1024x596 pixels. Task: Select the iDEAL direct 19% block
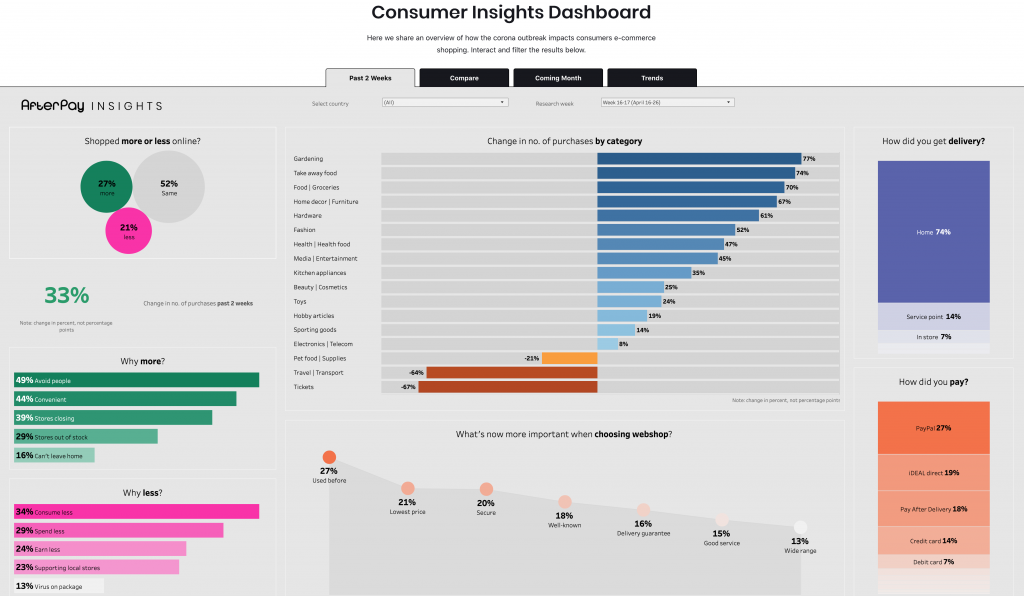coord(933,473)
